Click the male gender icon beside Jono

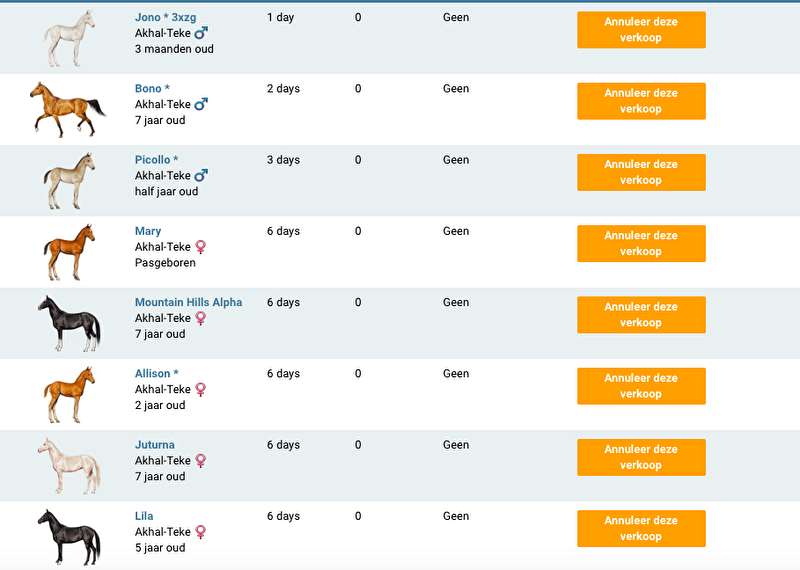coord(201,33)
